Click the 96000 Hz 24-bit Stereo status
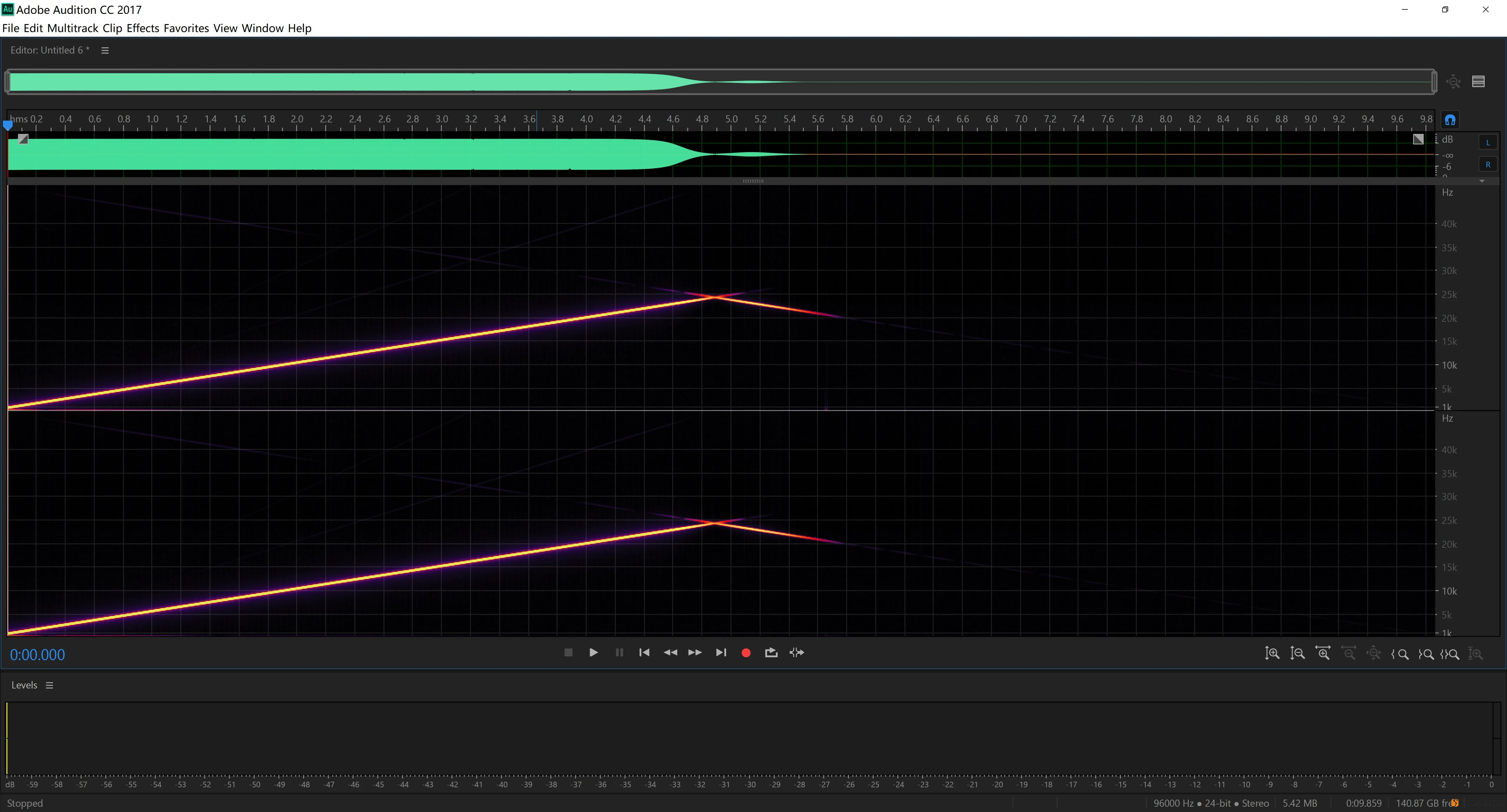The image size is (1507, 812). (x=1211, y=803)
